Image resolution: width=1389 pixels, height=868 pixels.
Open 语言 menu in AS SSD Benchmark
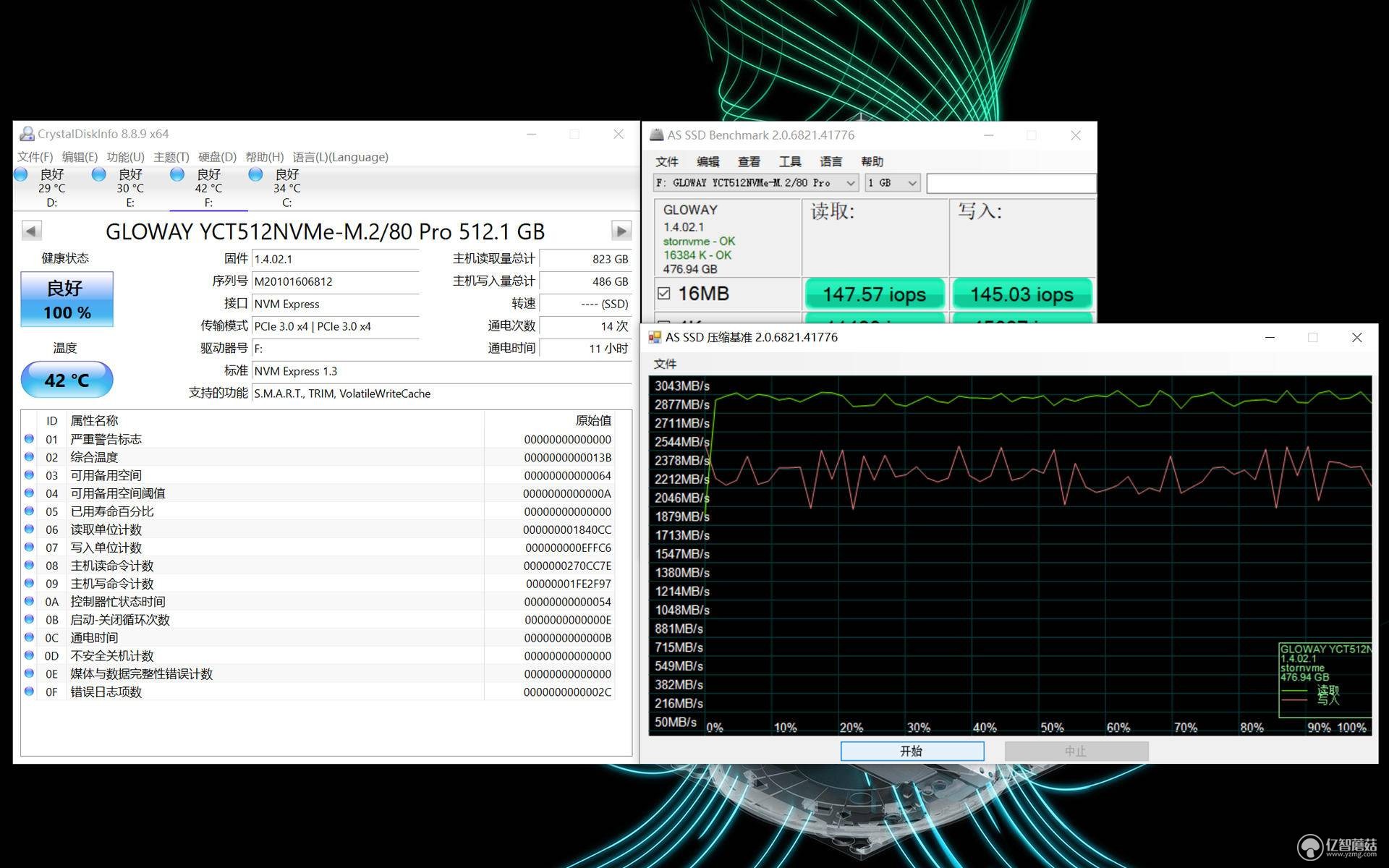831,161
